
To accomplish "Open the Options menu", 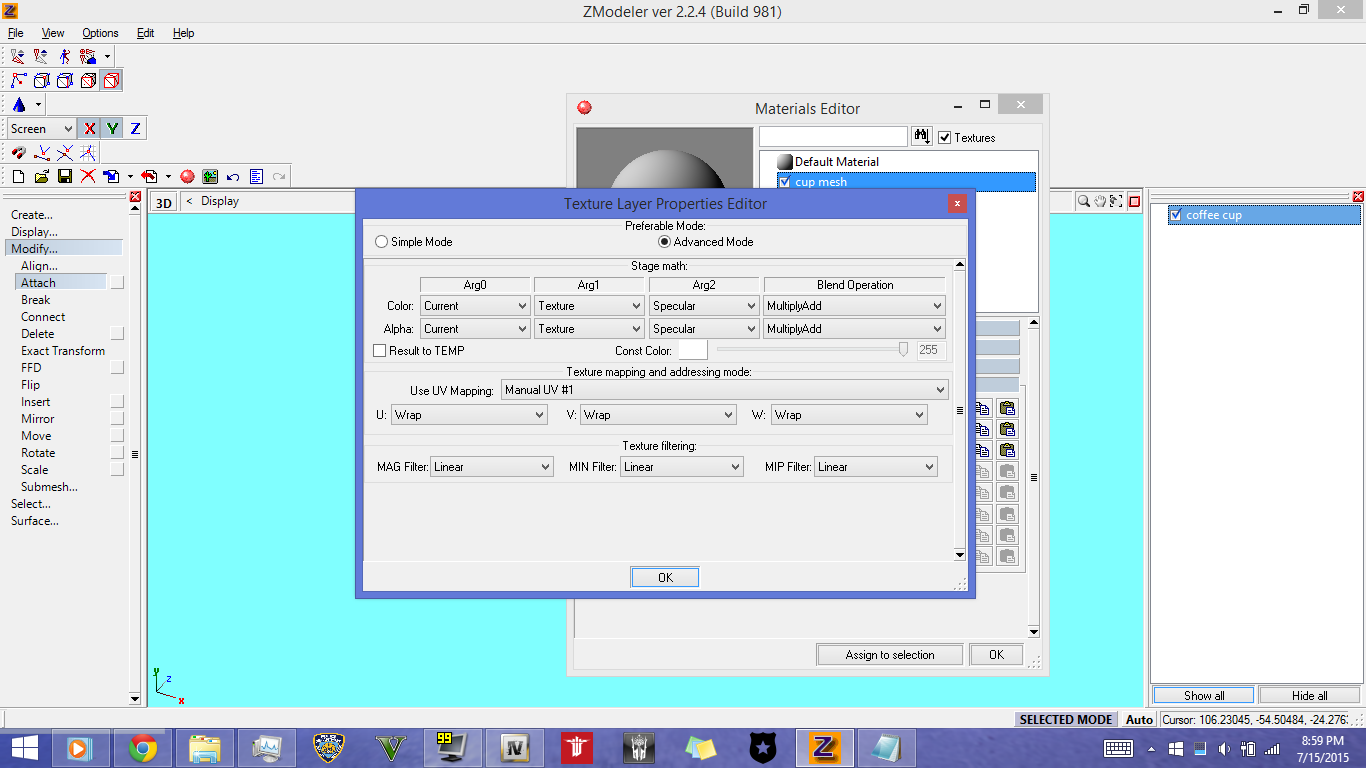I will click(x=100, y=33).
